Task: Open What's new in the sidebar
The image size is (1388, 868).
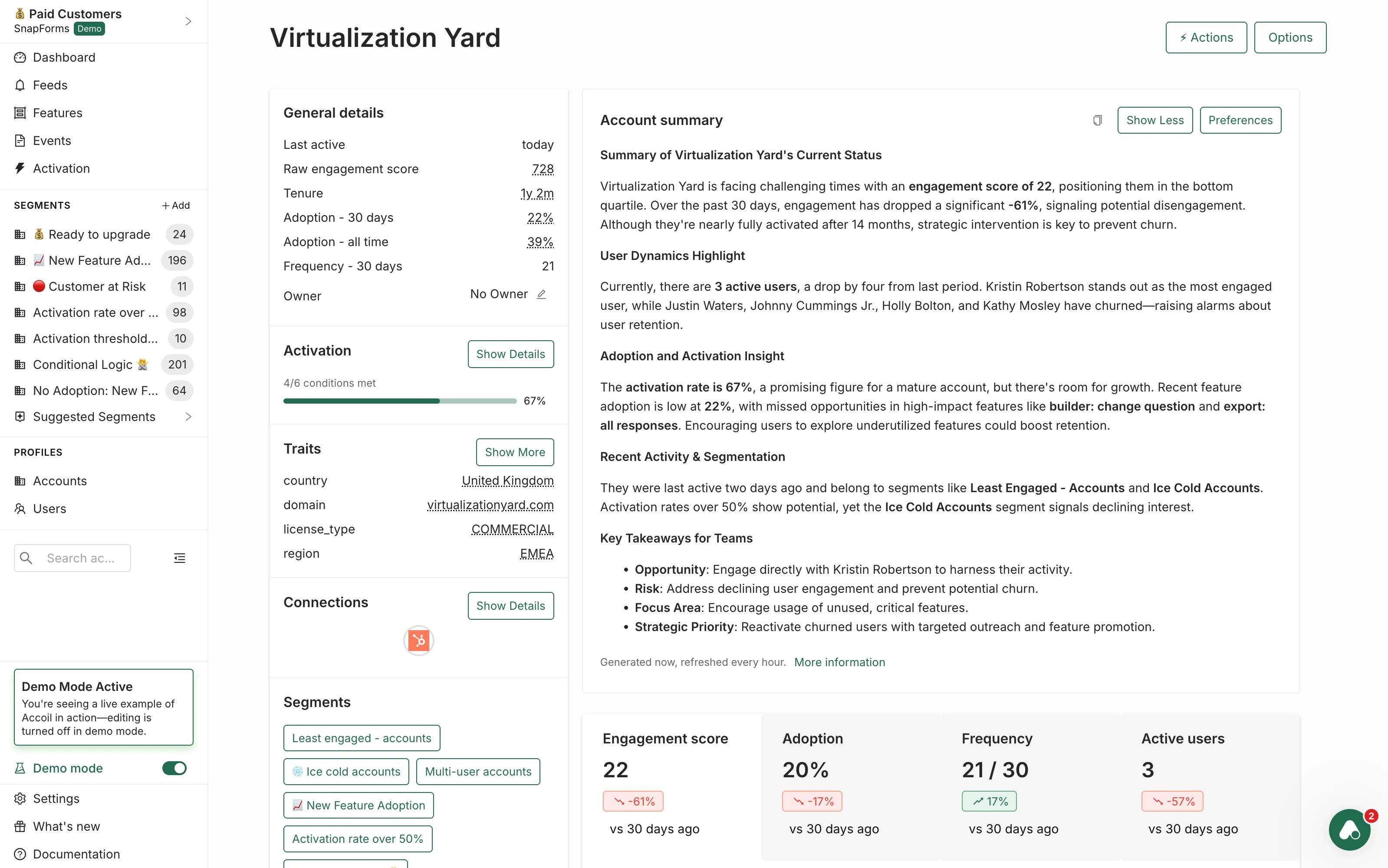Action: coord(66,826)
